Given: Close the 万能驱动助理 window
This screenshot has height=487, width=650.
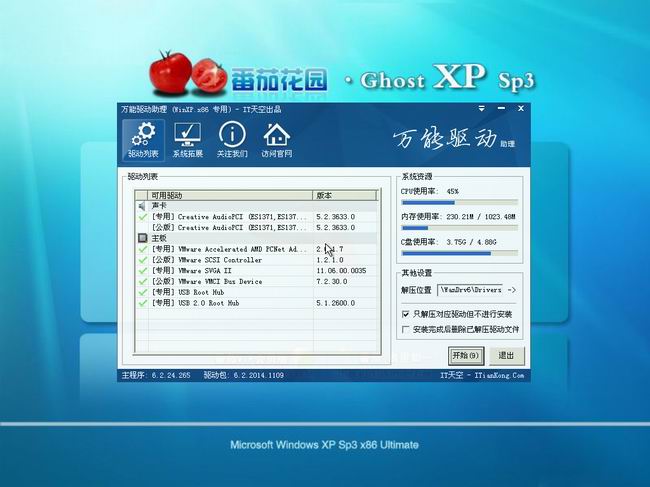Looking at the screenshot, I should [x=521, y=109].
